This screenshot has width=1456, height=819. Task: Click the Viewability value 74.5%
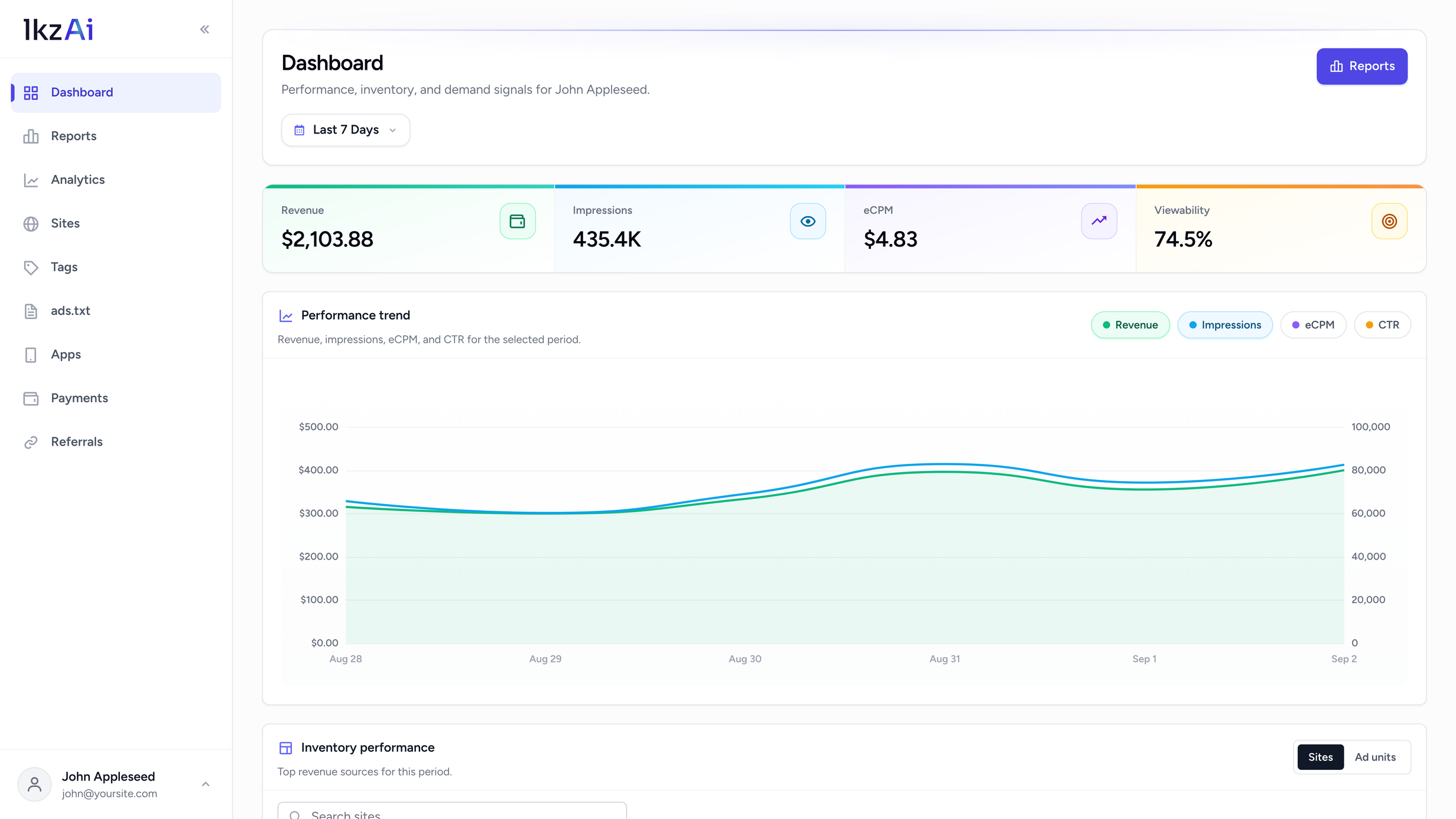pyautogui.click(x=1183, y=239)
